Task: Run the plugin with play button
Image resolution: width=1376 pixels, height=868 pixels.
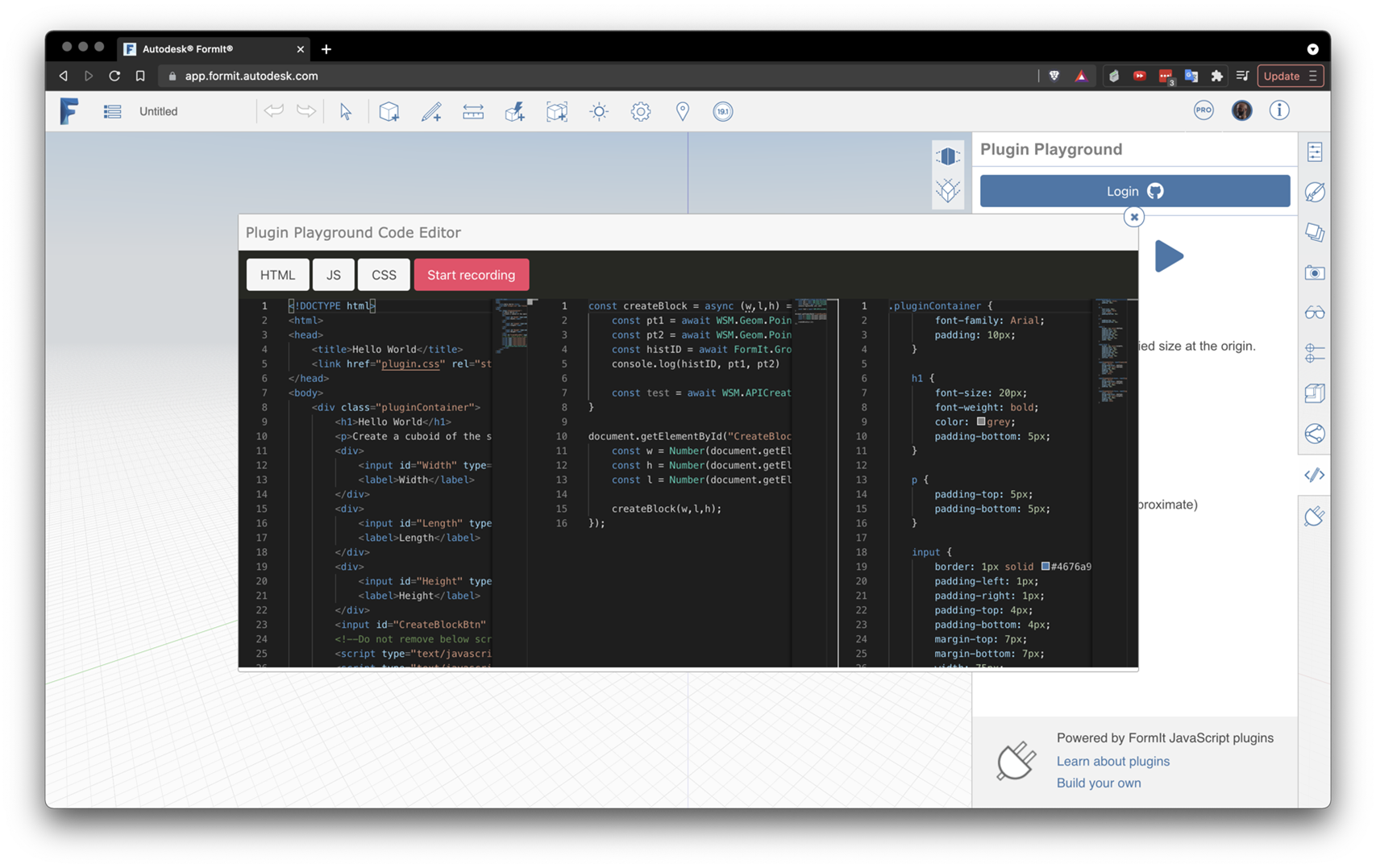Action: pos(1168,256)
